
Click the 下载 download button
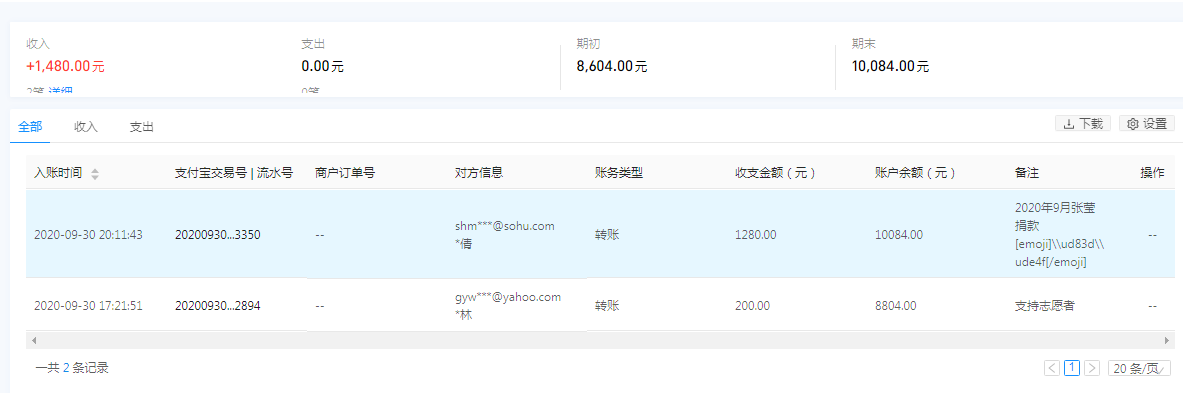tap(1083, 124)
